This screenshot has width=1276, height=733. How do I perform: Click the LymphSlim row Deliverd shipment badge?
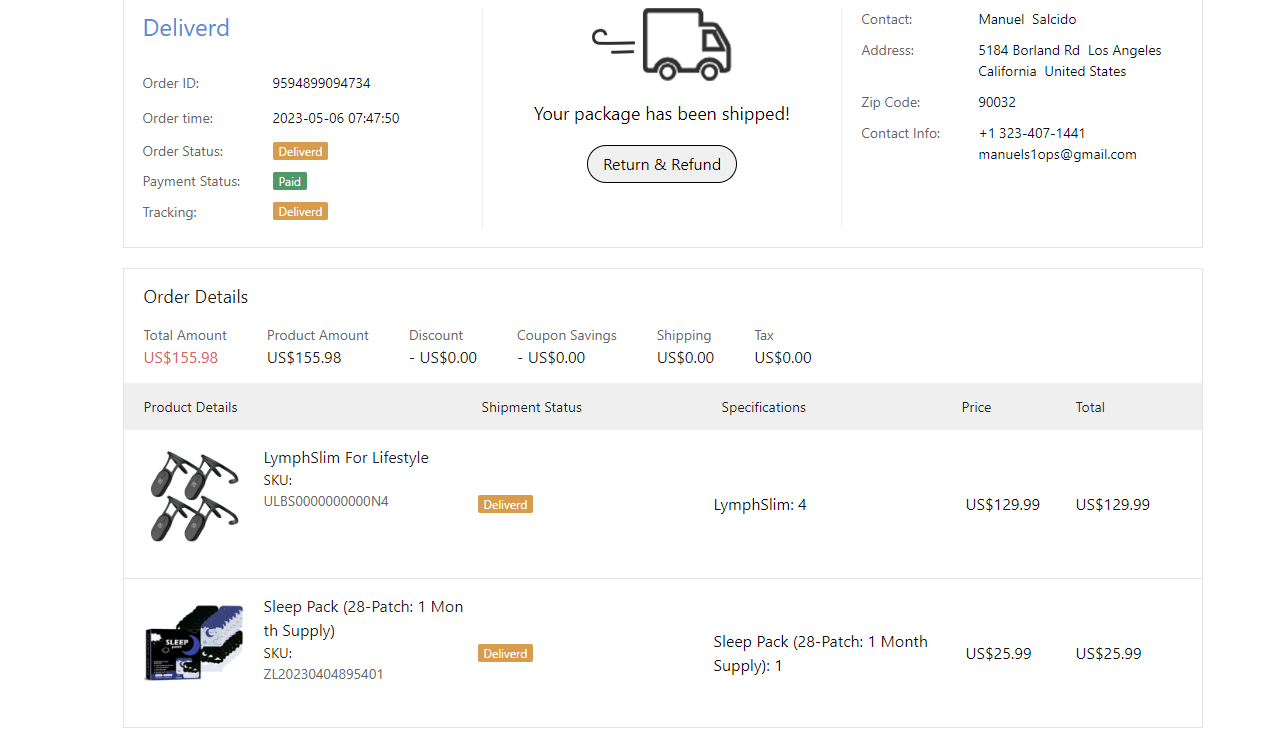tap(505, 505)
